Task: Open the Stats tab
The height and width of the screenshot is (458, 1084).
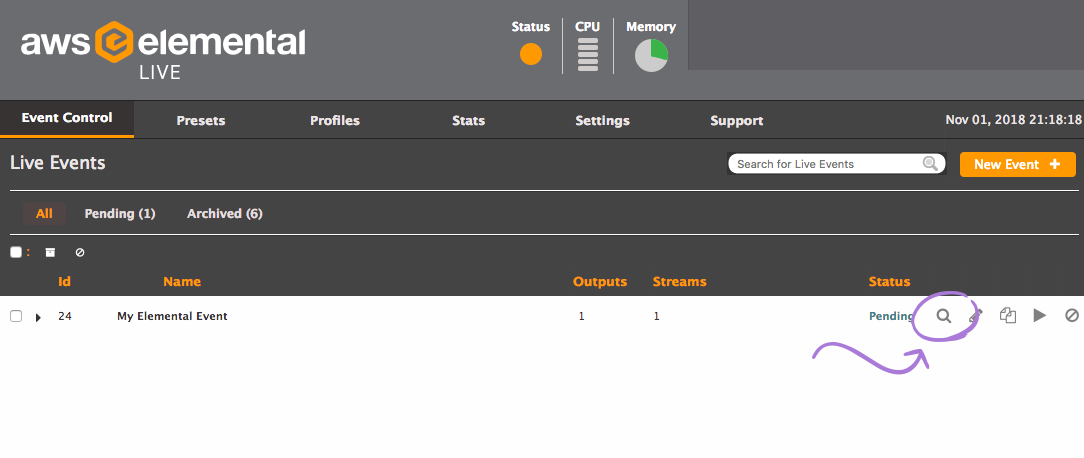Action: click(x=469, y=120)
